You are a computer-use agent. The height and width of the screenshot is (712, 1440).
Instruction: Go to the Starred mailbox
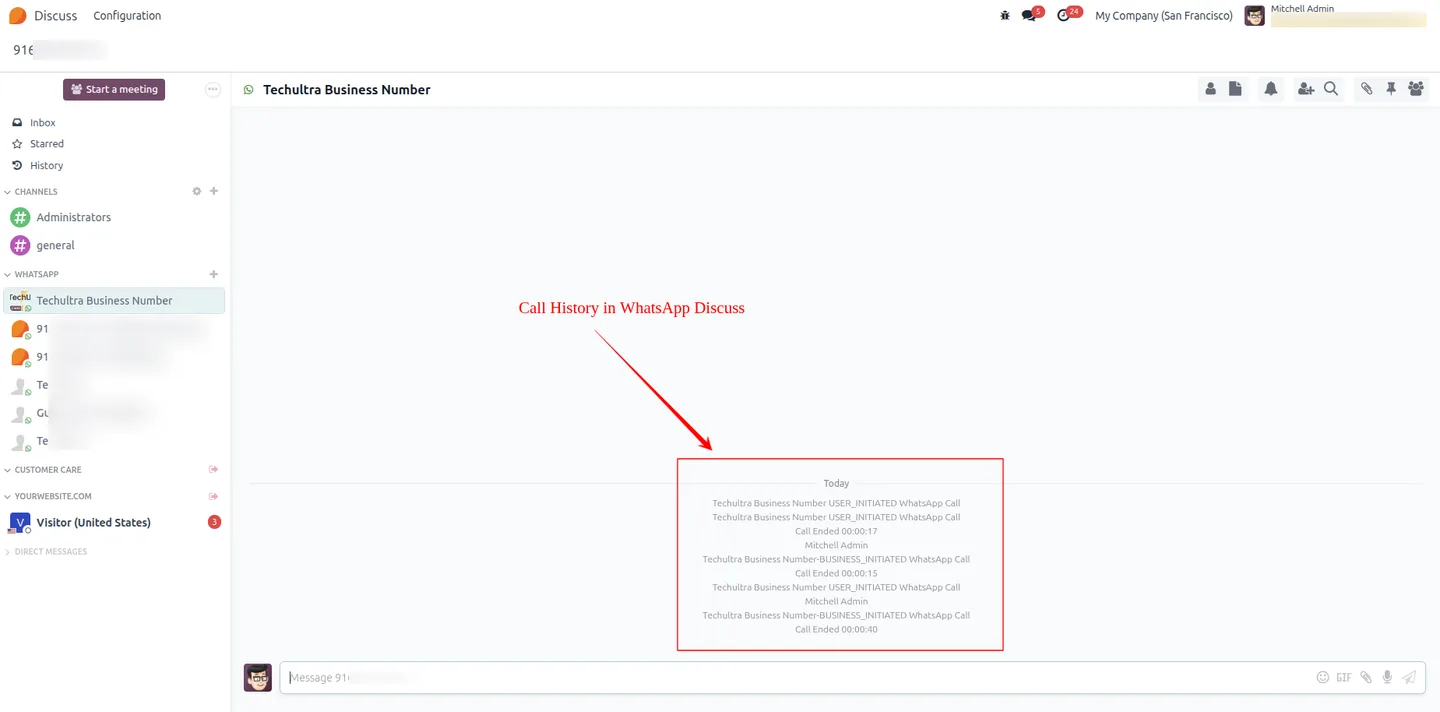(46, 143)
